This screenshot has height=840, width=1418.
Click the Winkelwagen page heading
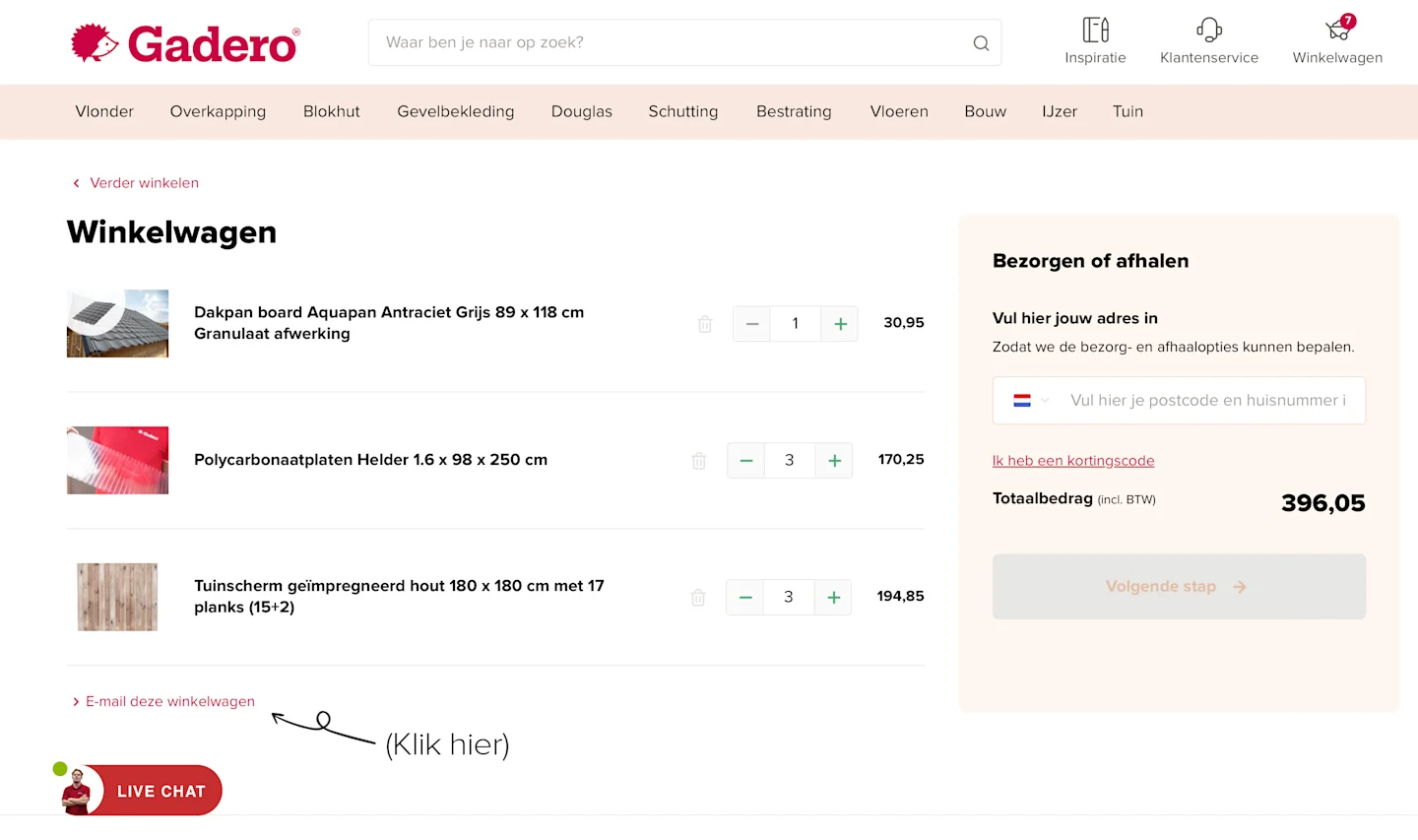point(172,232)
